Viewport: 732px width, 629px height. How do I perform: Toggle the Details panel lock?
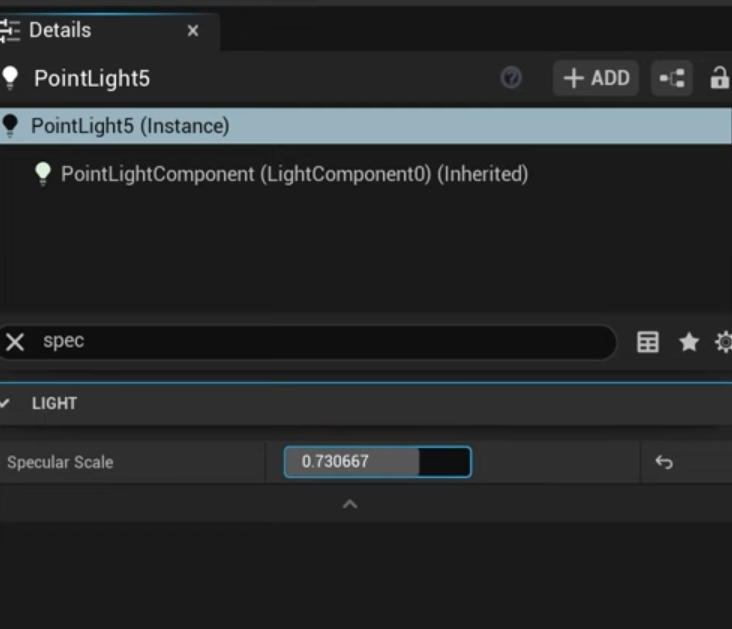point(720,78)
